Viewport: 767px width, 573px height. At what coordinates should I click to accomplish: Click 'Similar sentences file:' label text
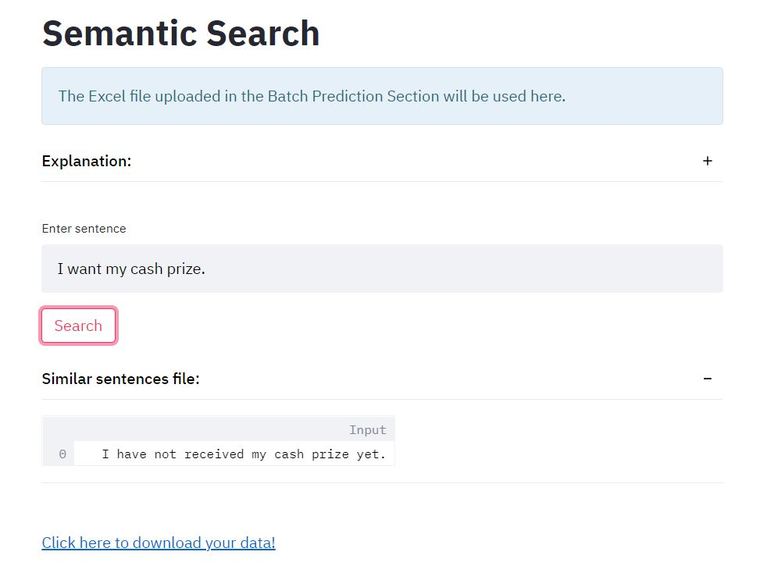click(121, 379)
